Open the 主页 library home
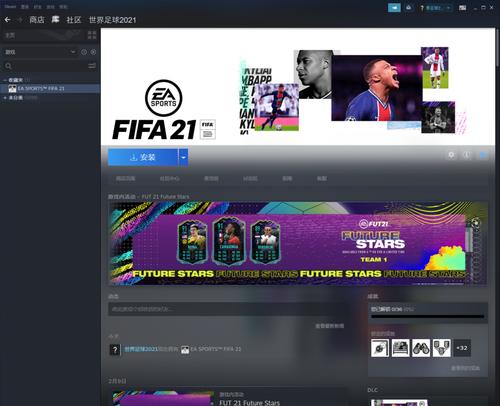 10,35
